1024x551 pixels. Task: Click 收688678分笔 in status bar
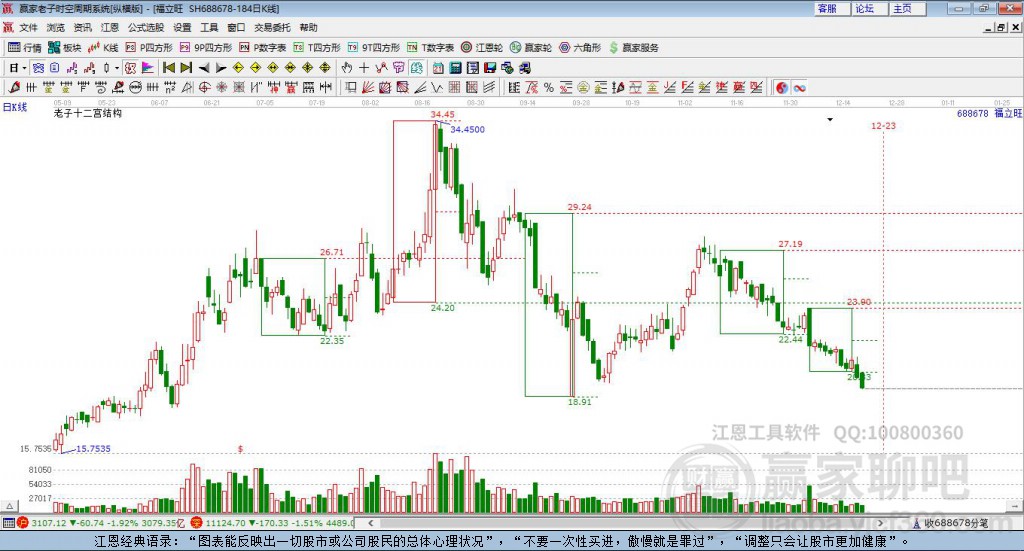(955, 523)
